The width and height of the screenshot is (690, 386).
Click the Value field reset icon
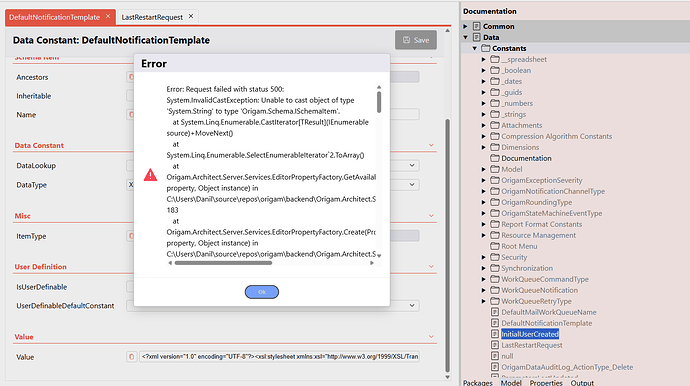(131, 357)
